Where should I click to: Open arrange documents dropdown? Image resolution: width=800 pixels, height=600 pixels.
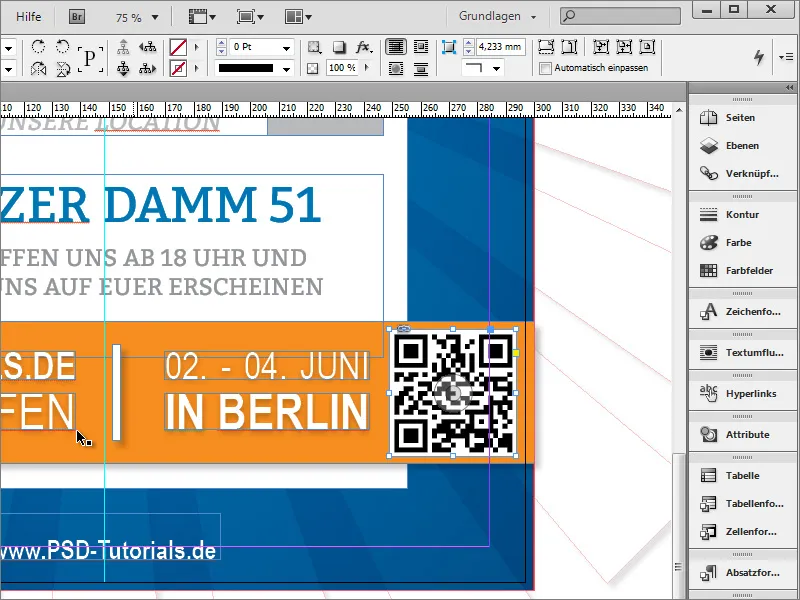tap(298, 17)
